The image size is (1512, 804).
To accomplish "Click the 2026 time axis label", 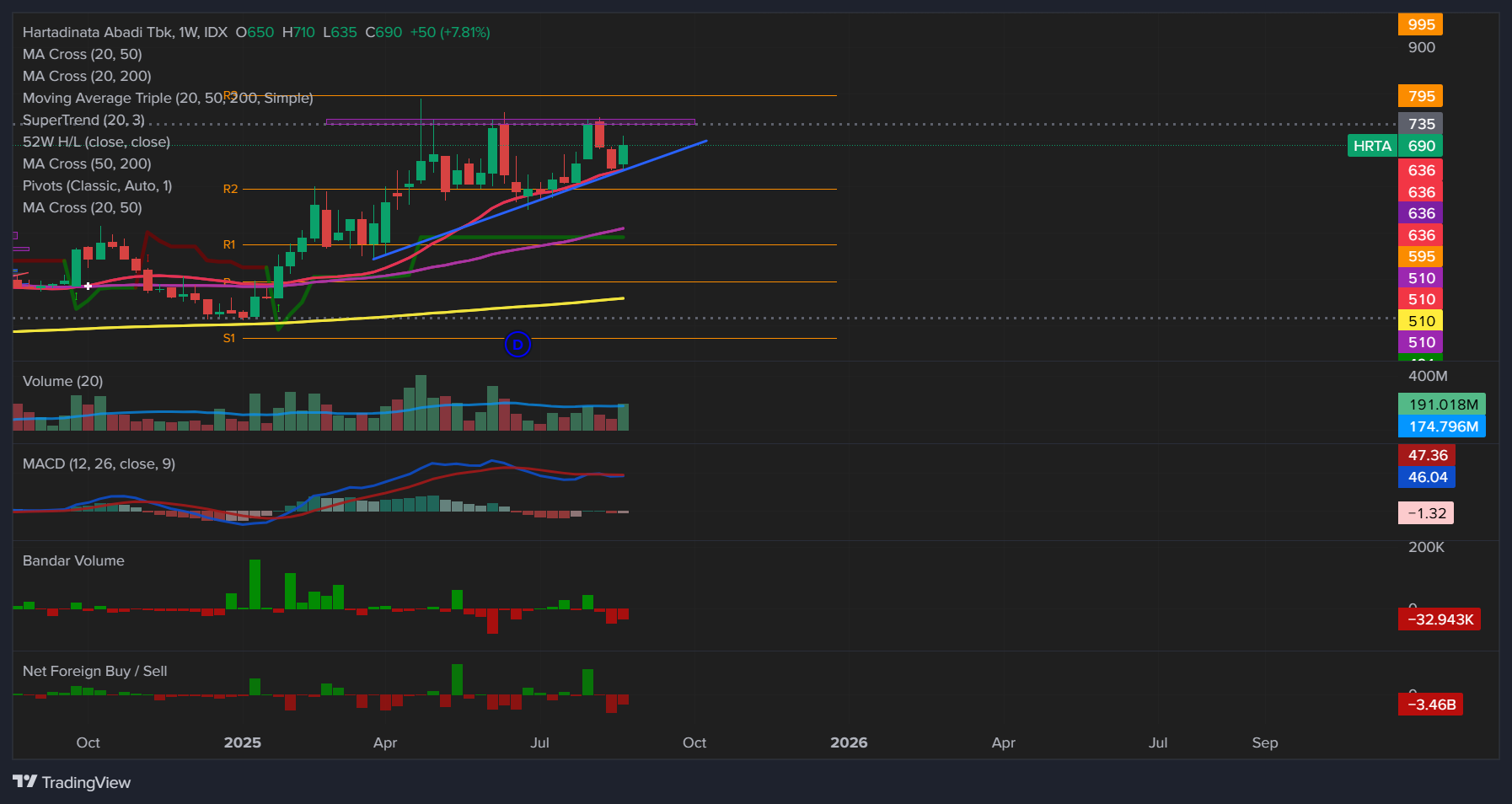I will point(849,742).
